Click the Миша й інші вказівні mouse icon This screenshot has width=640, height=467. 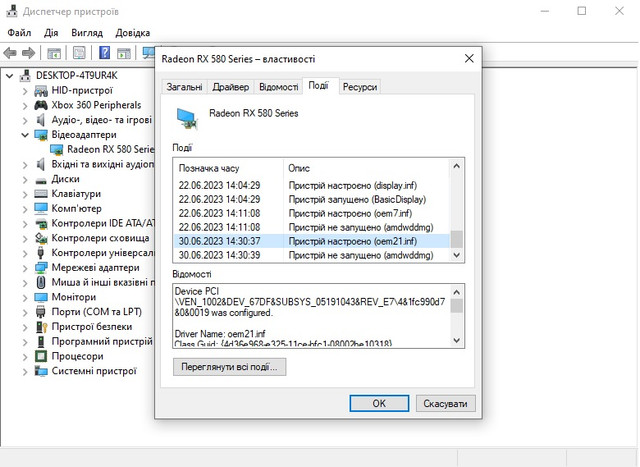pos(41,282)
